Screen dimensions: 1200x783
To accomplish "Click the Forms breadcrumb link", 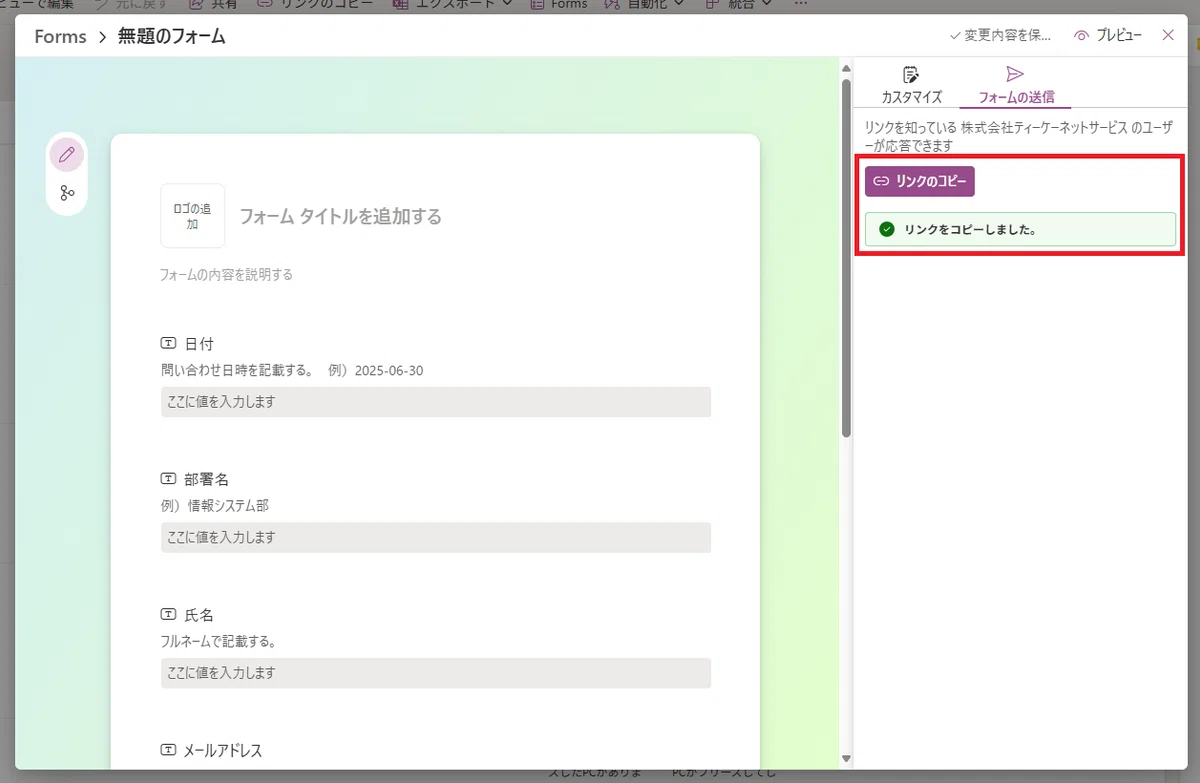I will [x=60, y=37].
